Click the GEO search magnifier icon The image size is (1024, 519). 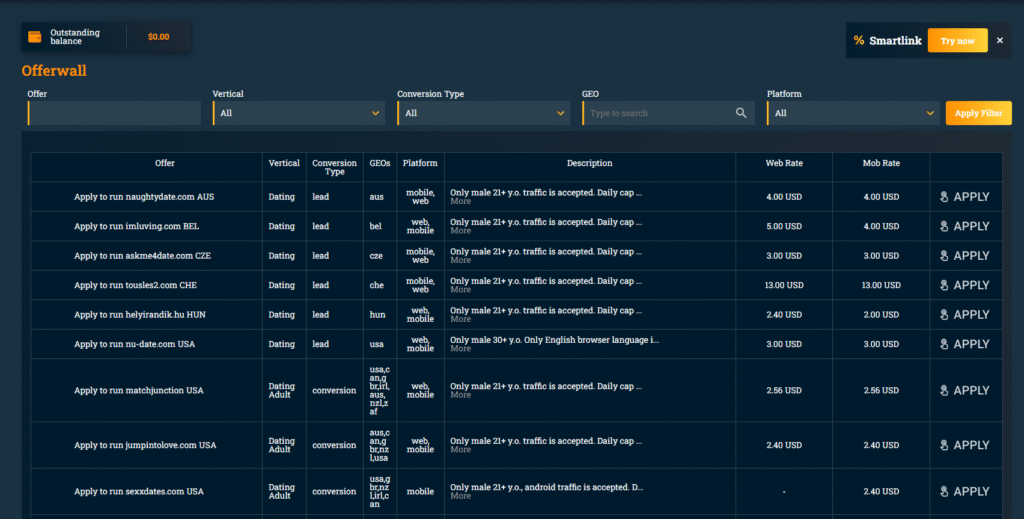[x=741, y=113]
